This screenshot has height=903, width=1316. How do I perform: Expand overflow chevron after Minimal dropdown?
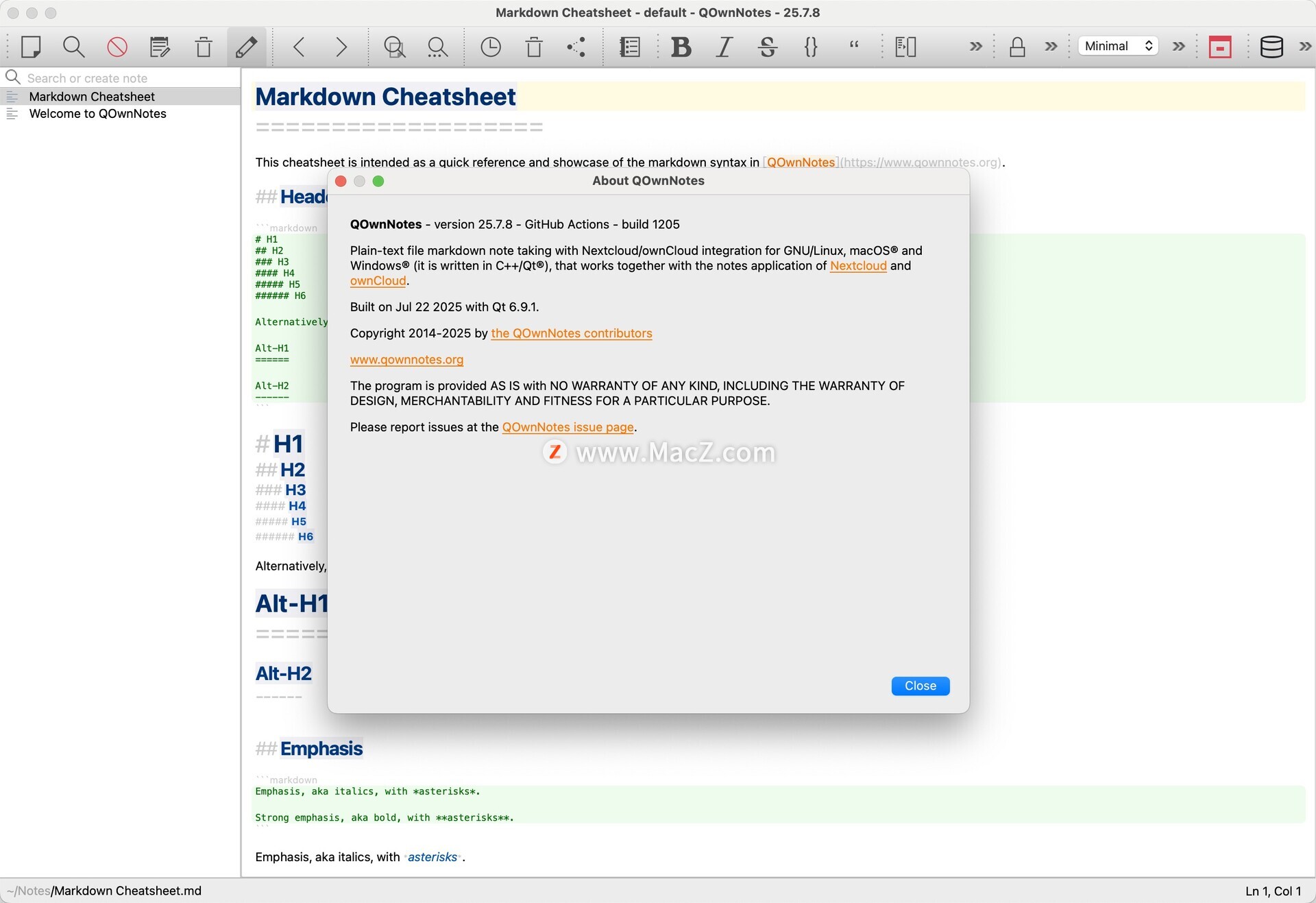click(x=1178, y=47)
